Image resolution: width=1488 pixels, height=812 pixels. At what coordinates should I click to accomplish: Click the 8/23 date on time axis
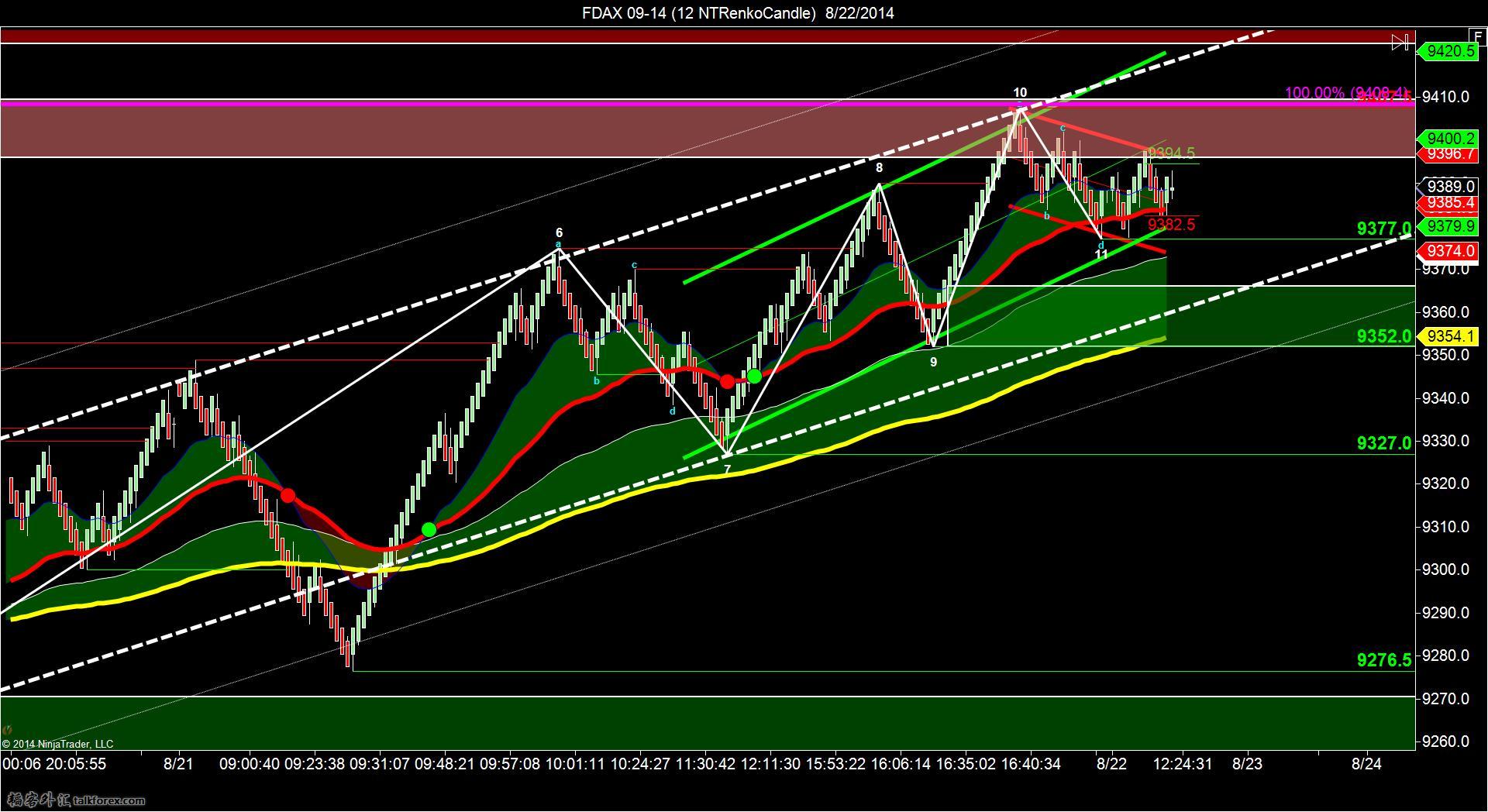(1247, 764)
